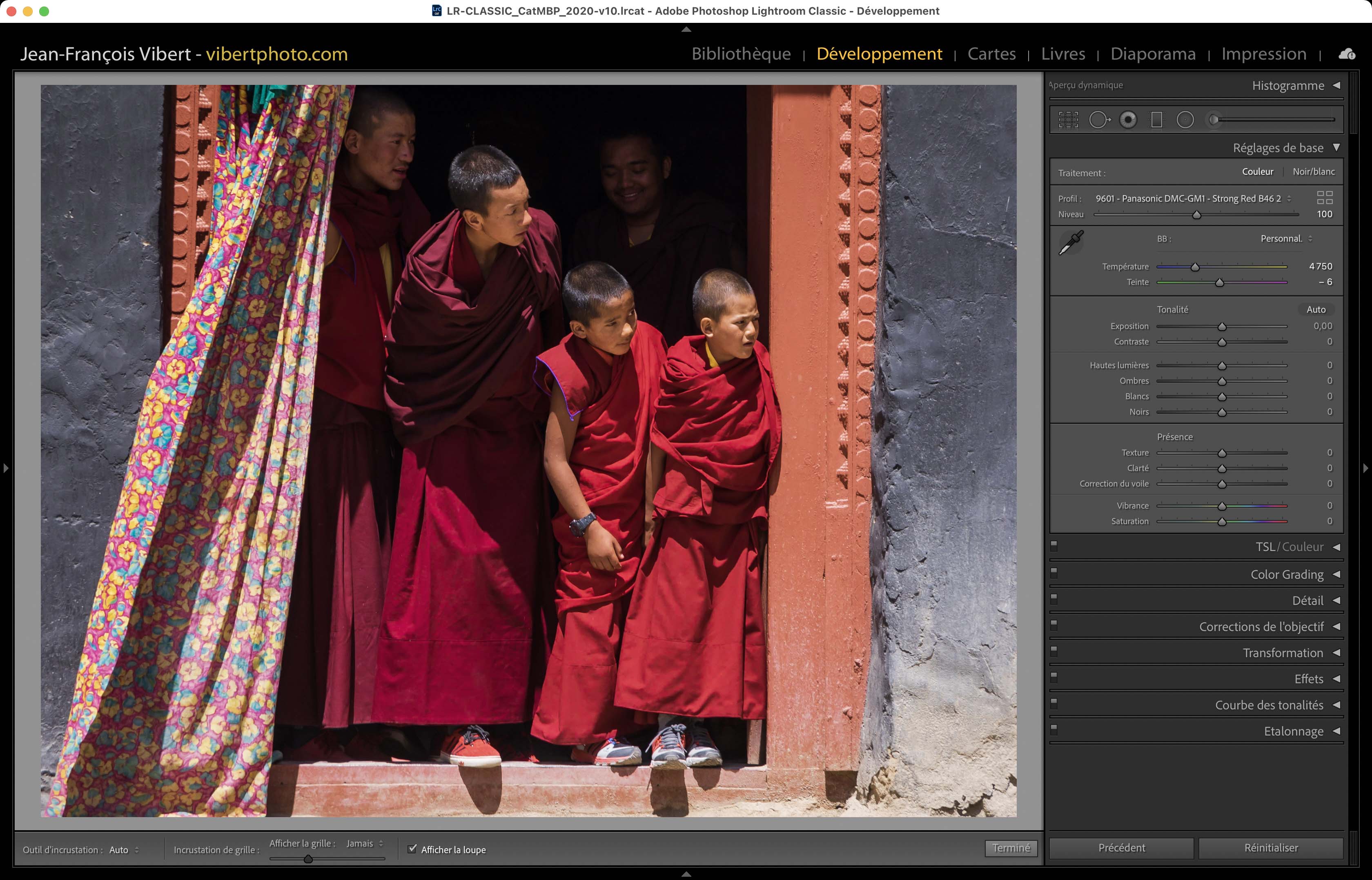Open the profile browser grid icon
Image resolution: width=1372 pixels, height=880 pixels.
tap(1325, 198)
